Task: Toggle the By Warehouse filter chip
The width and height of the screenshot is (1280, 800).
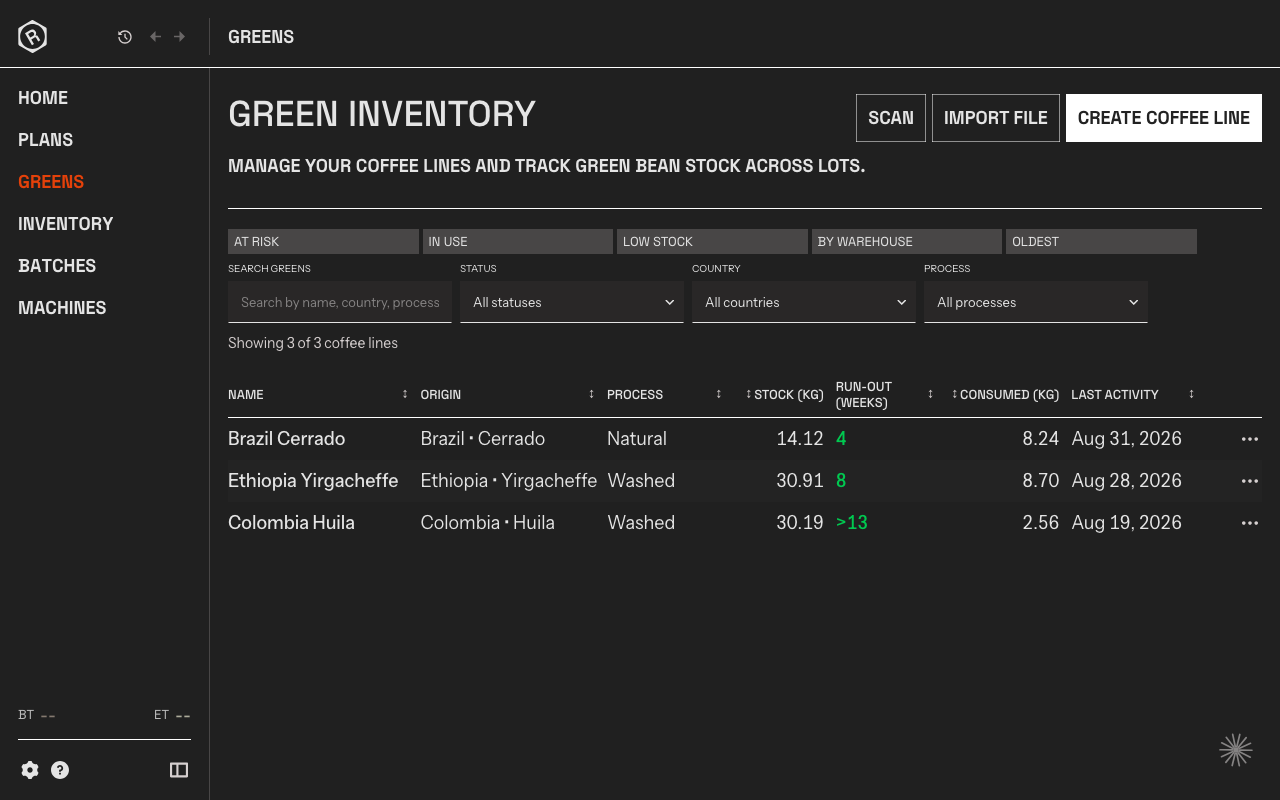Action: pos(907,241)
